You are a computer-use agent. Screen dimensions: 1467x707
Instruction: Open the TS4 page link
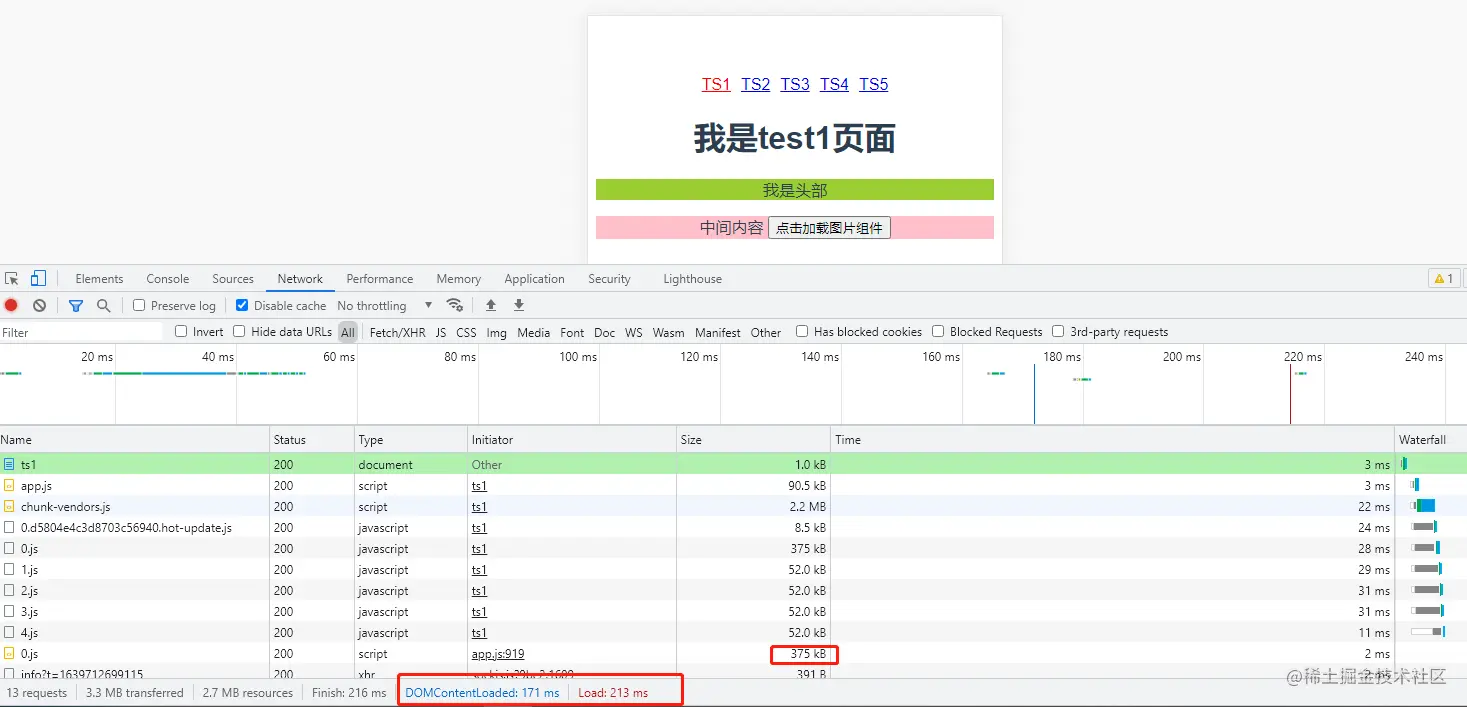click(x=834, y=84)
